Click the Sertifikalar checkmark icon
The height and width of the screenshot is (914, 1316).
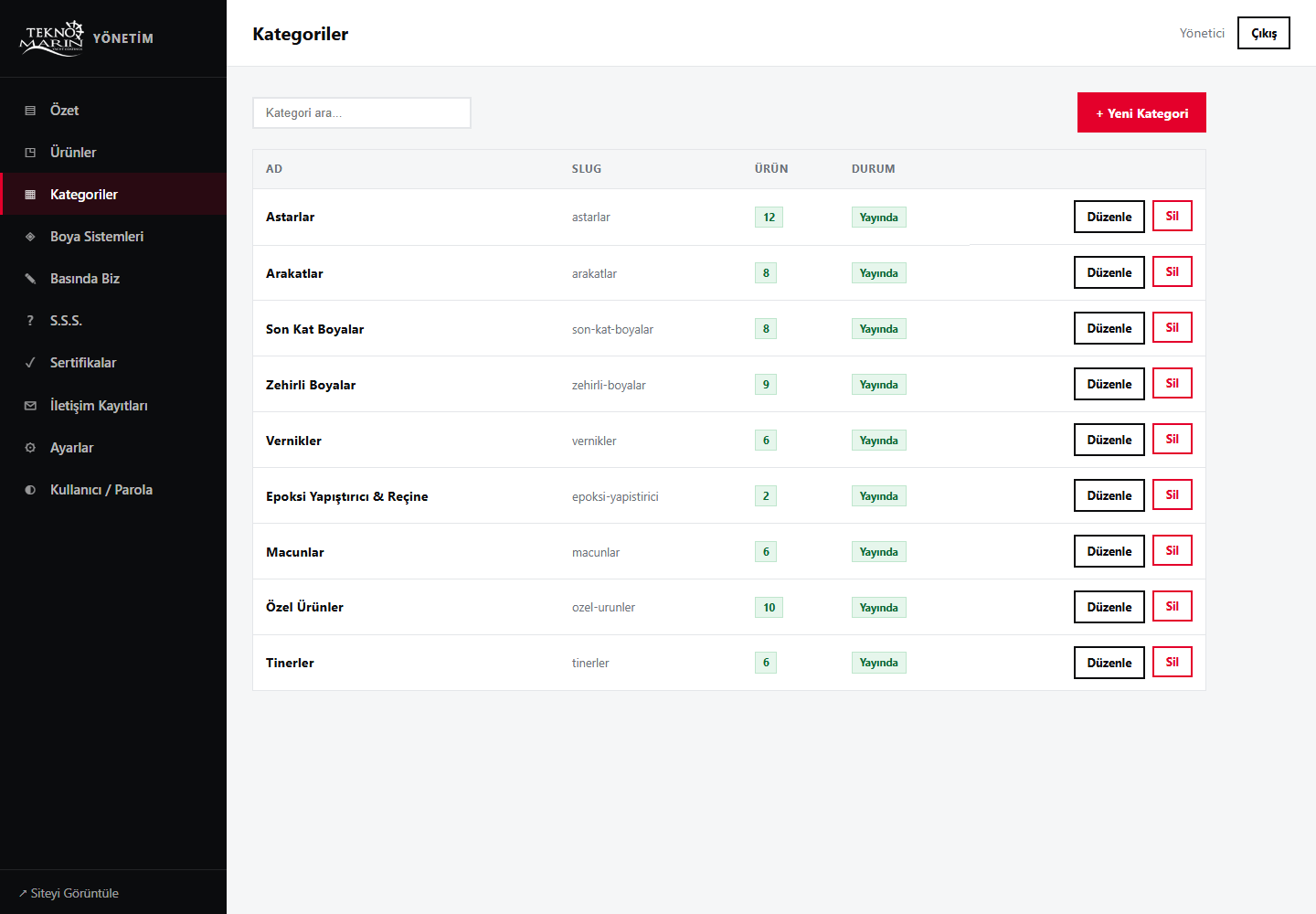30,363
